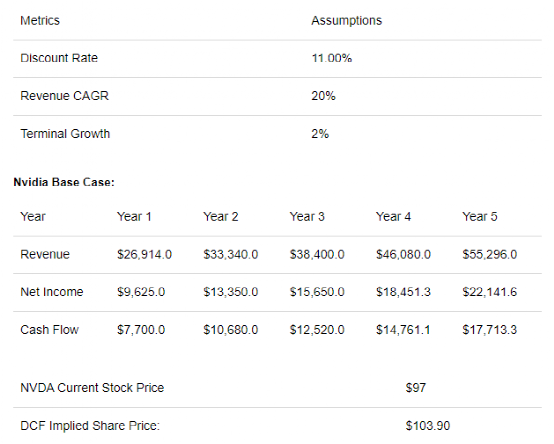Select the Metrics column header

pyautogui.click(x=40, y=20)
